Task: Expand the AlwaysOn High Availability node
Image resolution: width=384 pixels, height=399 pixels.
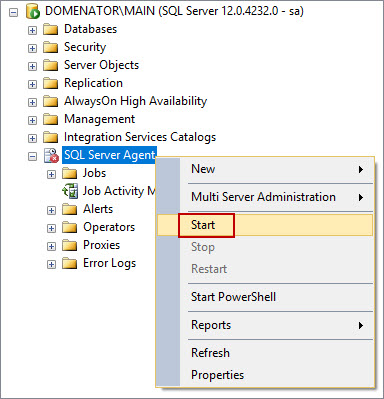Action: pyautogui.click(x=32, y=102)
